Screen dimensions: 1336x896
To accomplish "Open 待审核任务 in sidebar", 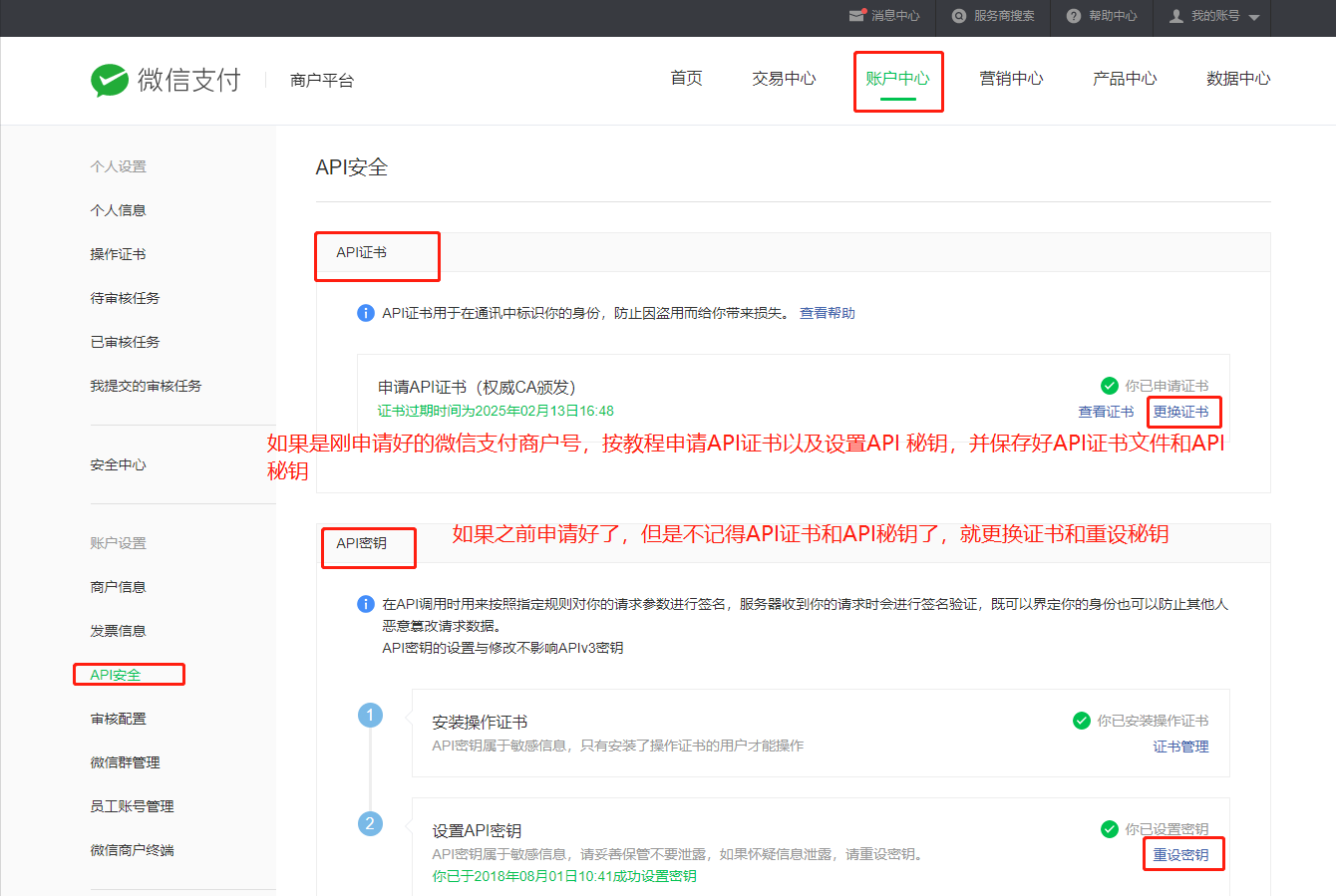I will [125, 298].
